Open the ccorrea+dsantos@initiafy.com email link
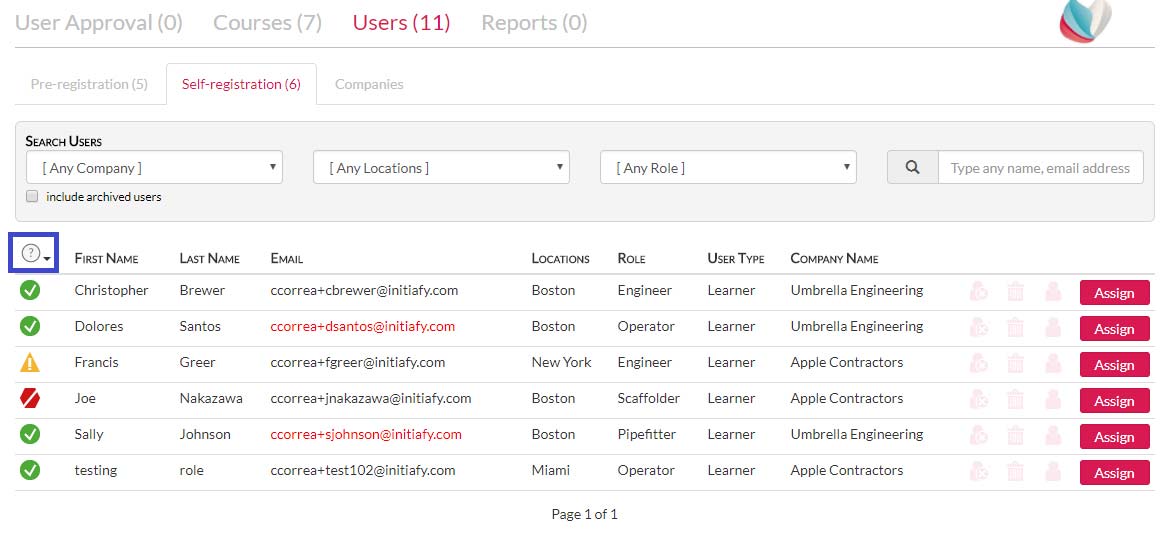Image resolution: width=1172 pixels, height=536 pixels. point(363,327)
